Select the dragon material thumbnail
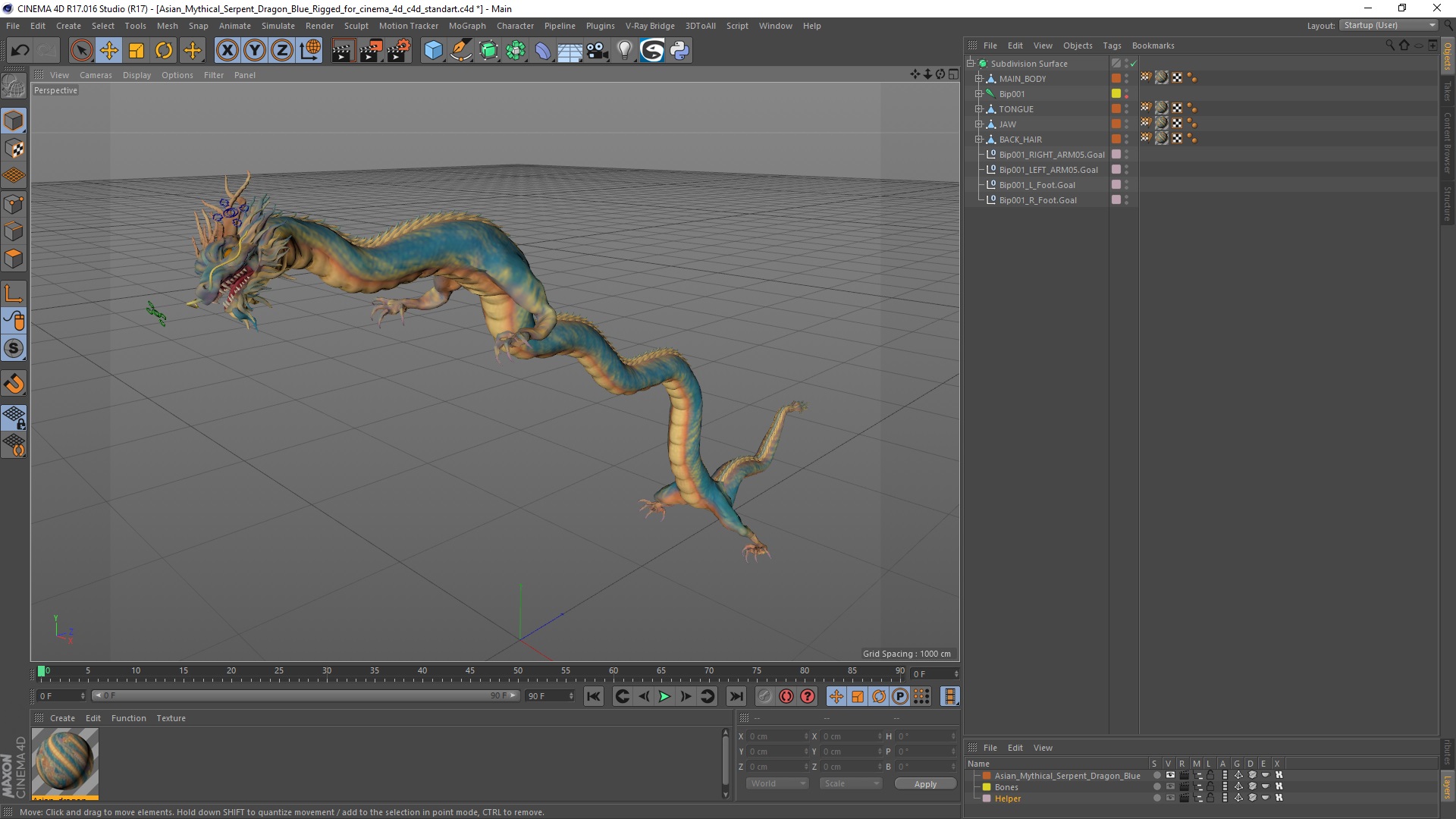Image resolution: width=1456 pixels, height=819 pixels. pyautogui.click(x=65, y=761)
